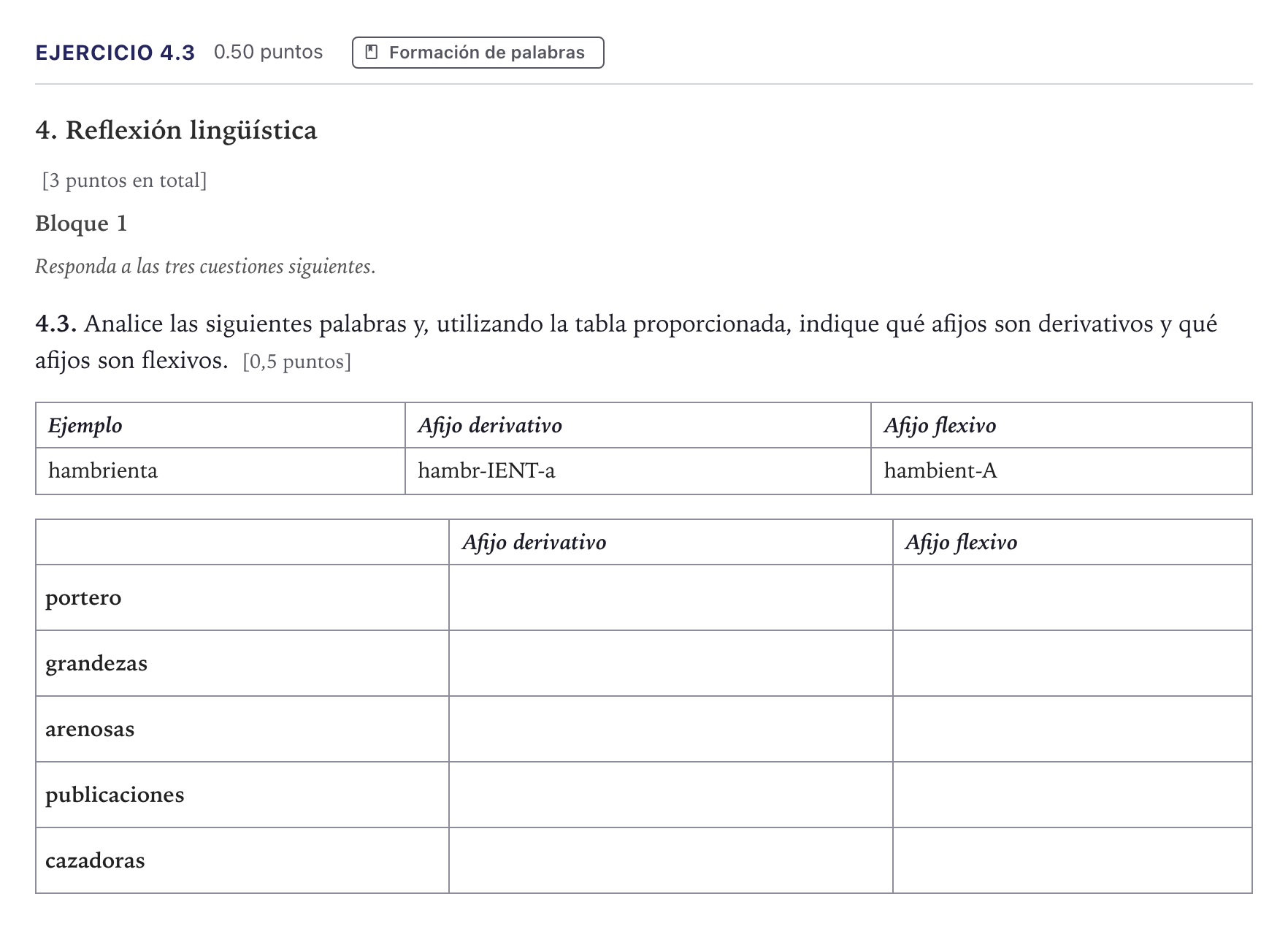The height and width of the screenshot is (929, 1288).
Task: Click the Afijo flexivo cell for grandezas
Action: click(x=1073, y=663)
